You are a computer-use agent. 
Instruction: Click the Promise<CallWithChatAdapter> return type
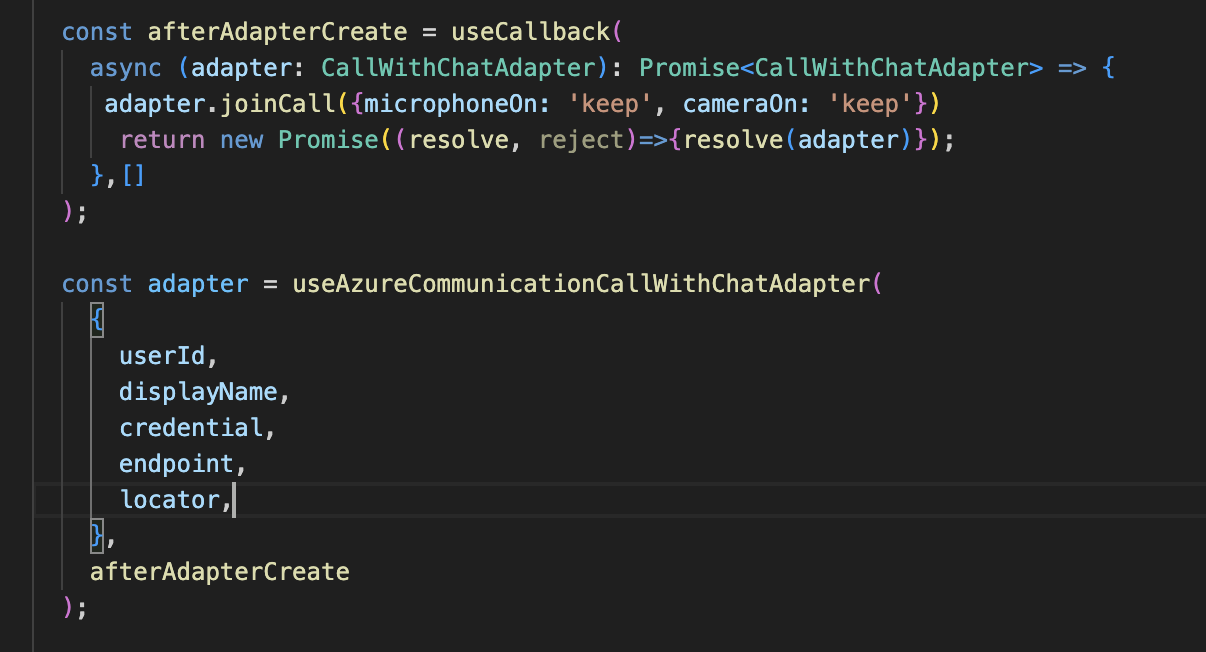point(842,68)
